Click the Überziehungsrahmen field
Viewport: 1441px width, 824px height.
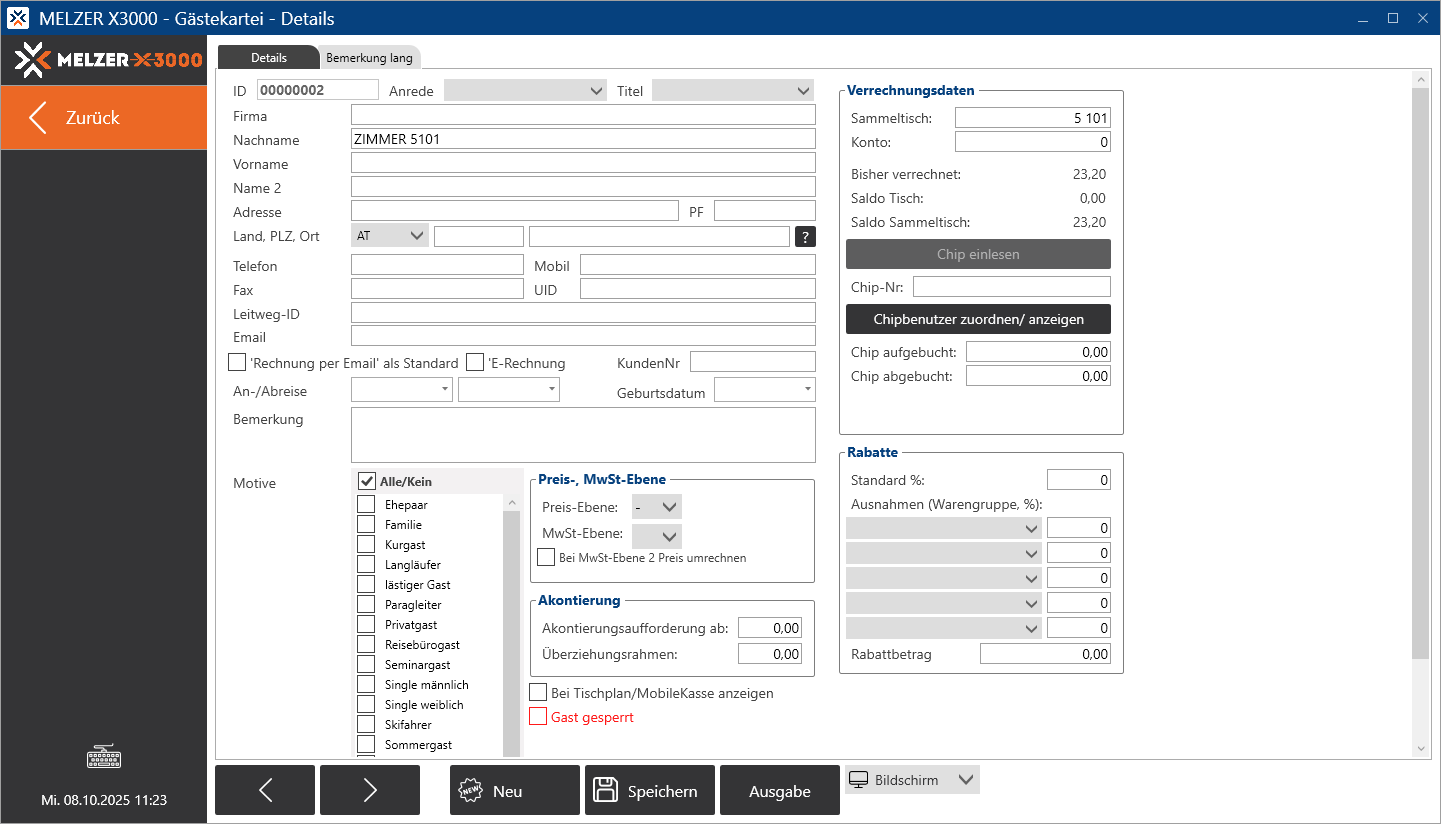tap(770, 653)
